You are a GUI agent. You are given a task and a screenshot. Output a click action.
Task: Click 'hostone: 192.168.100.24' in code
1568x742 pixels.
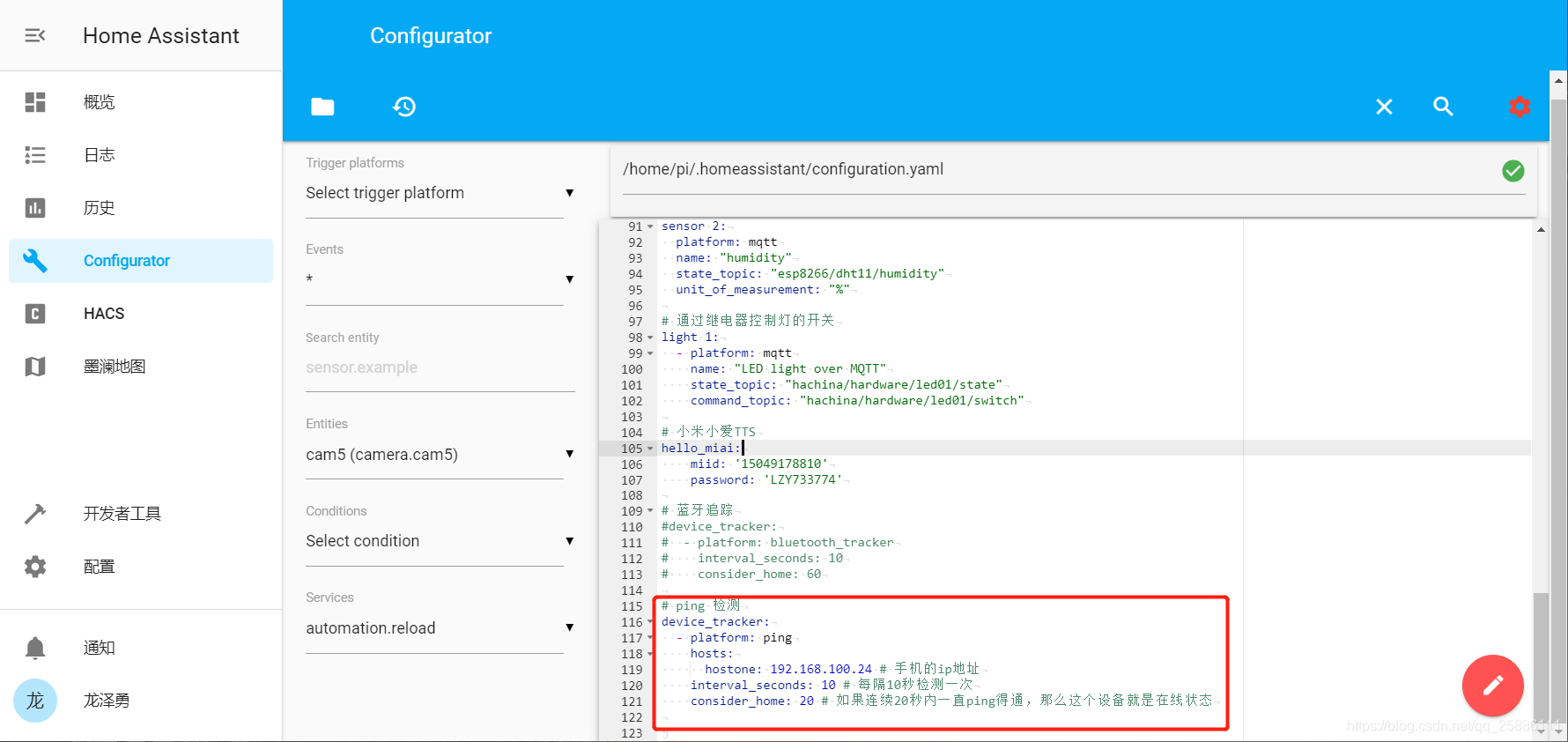click(x=788, y=670)
